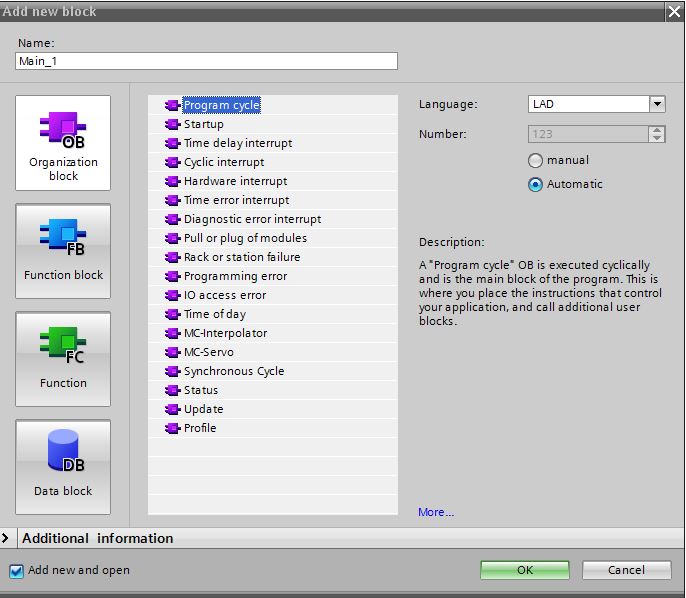Screen dimensions: 686x598
Task: Click the Number input field
Action: [588, 134]
